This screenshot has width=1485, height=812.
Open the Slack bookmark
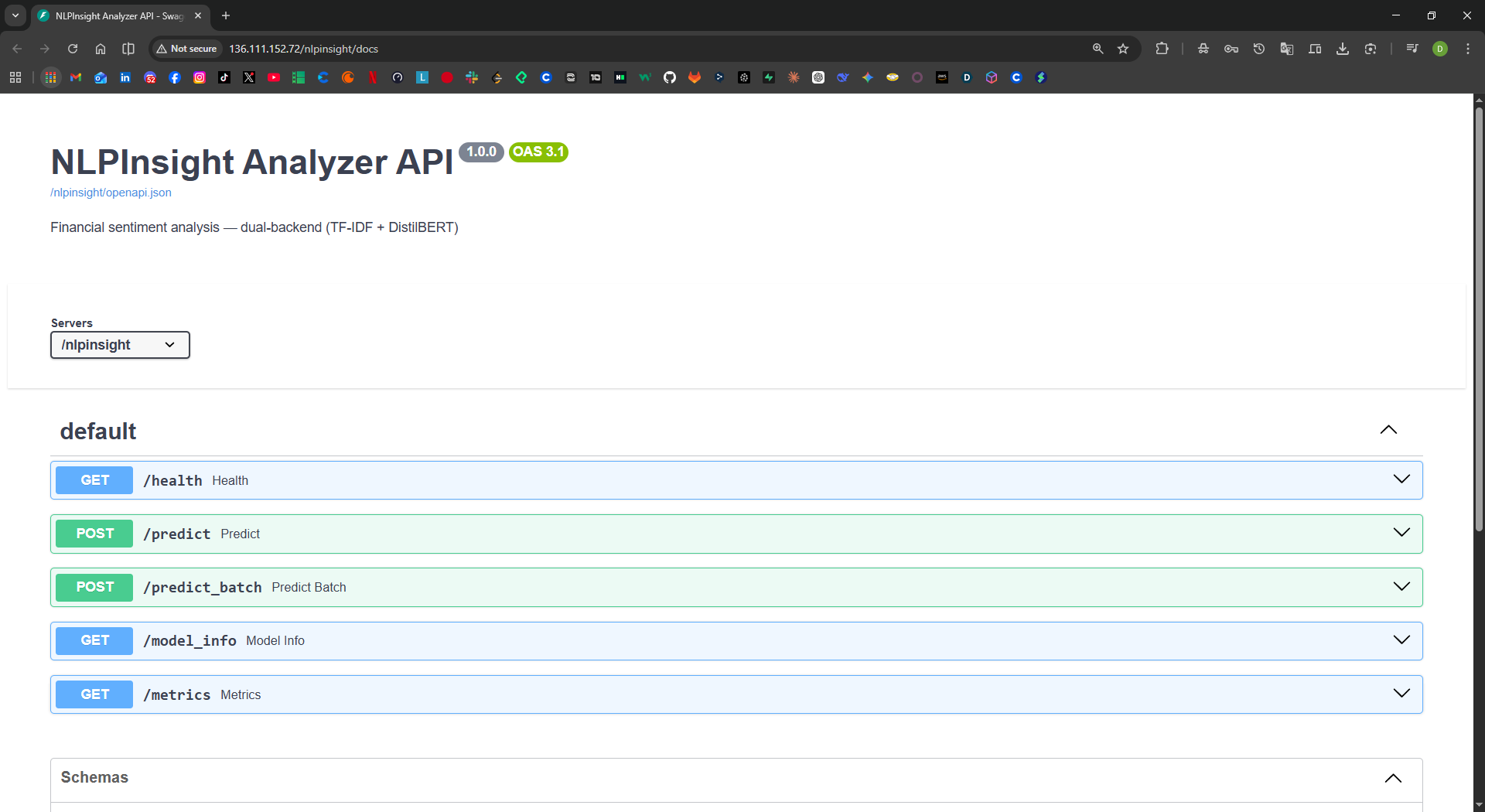click(472, 77)
